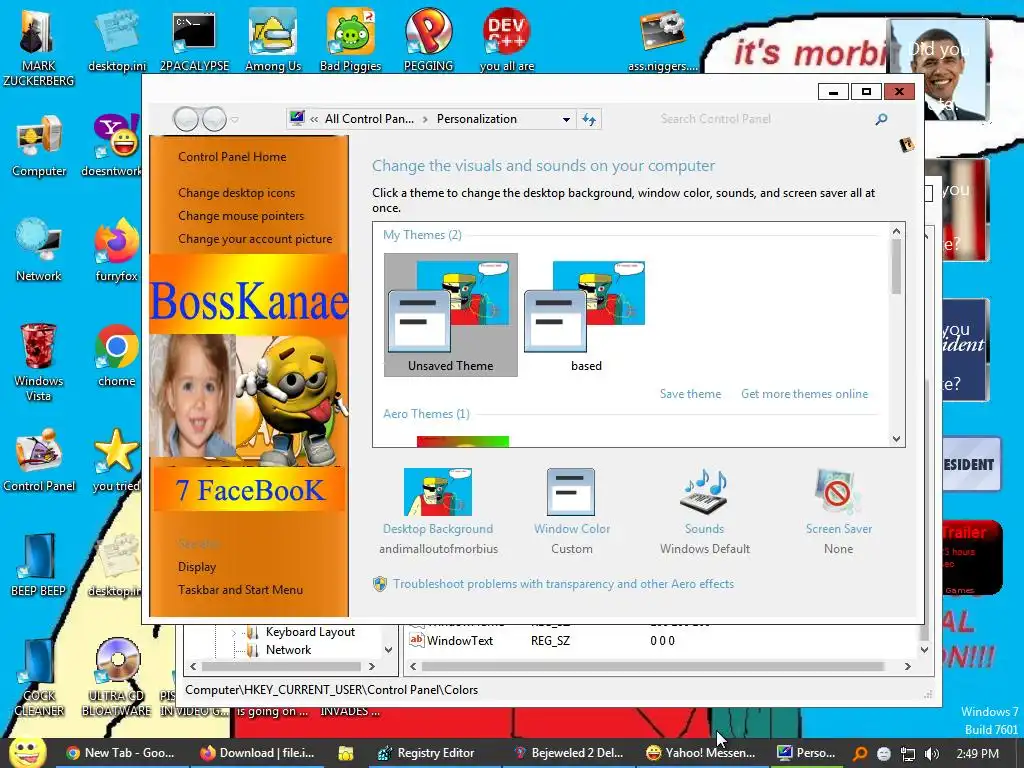Switch to Personalization taskbar item

tap(807, 753)
